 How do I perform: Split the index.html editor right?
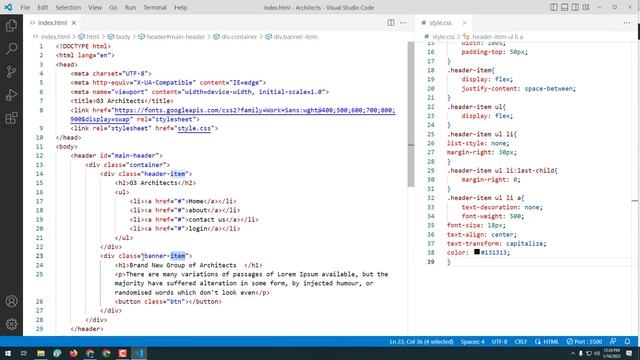click(391, 23)
